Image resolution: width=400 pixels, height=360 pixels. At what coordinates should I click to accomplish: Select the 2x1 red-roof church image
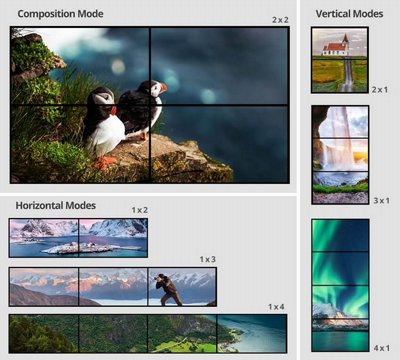point(340,60)
